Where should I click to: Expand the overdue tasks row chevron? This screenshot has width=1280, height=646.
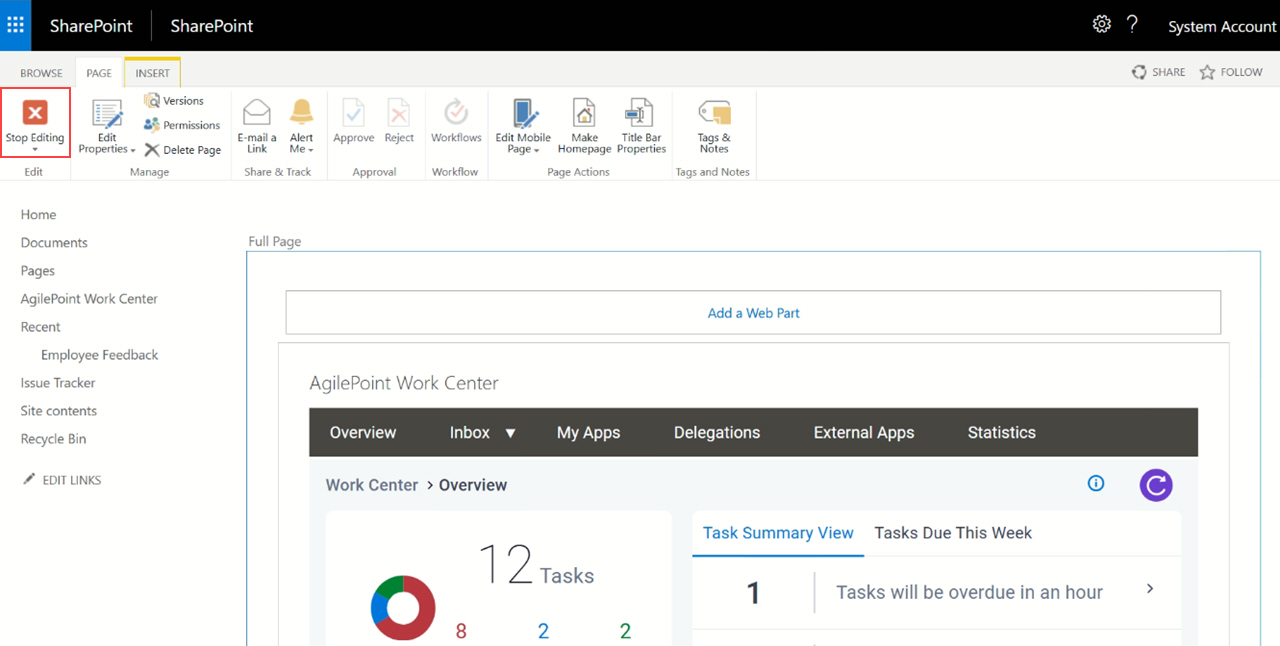tap(1150, 589)
